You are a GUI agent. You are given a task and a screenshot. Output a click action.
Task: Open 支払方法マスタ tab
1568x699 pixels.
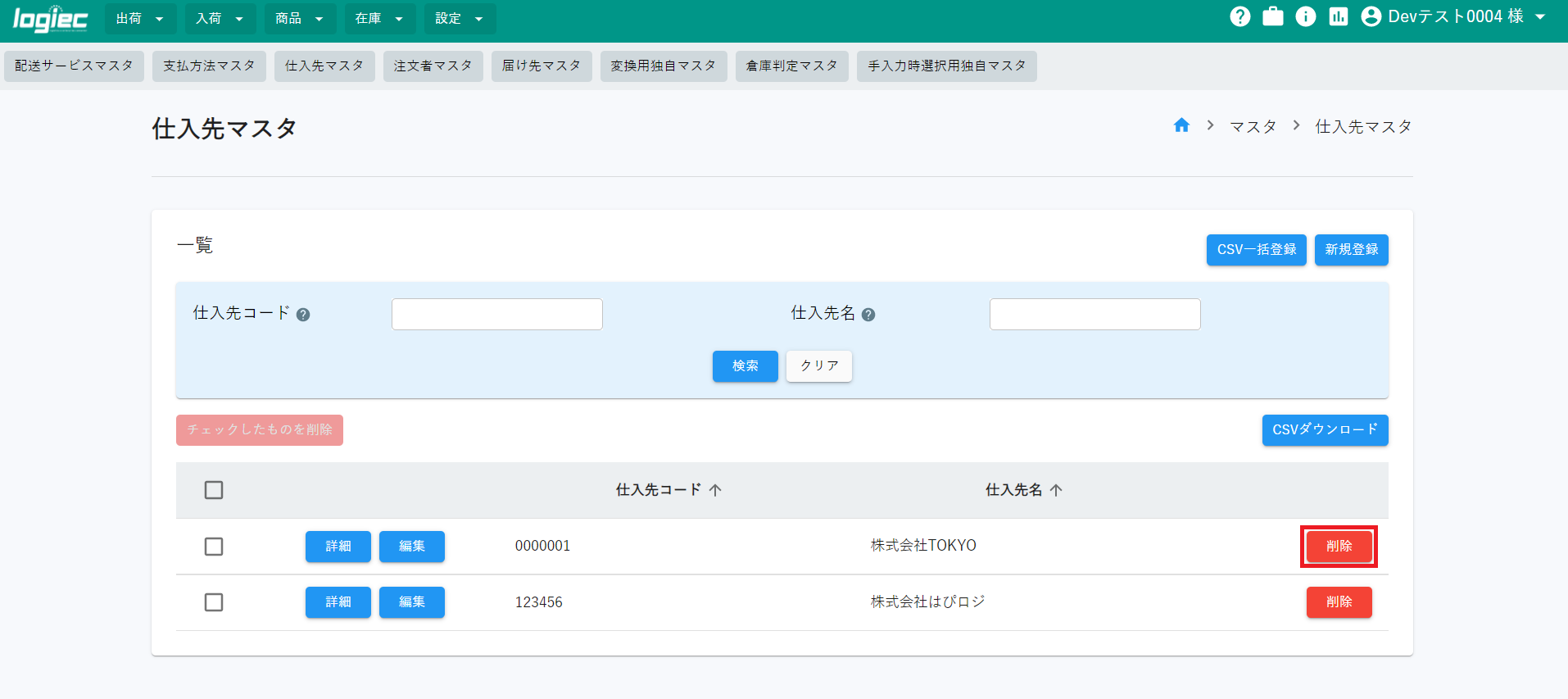click(209, 66)
